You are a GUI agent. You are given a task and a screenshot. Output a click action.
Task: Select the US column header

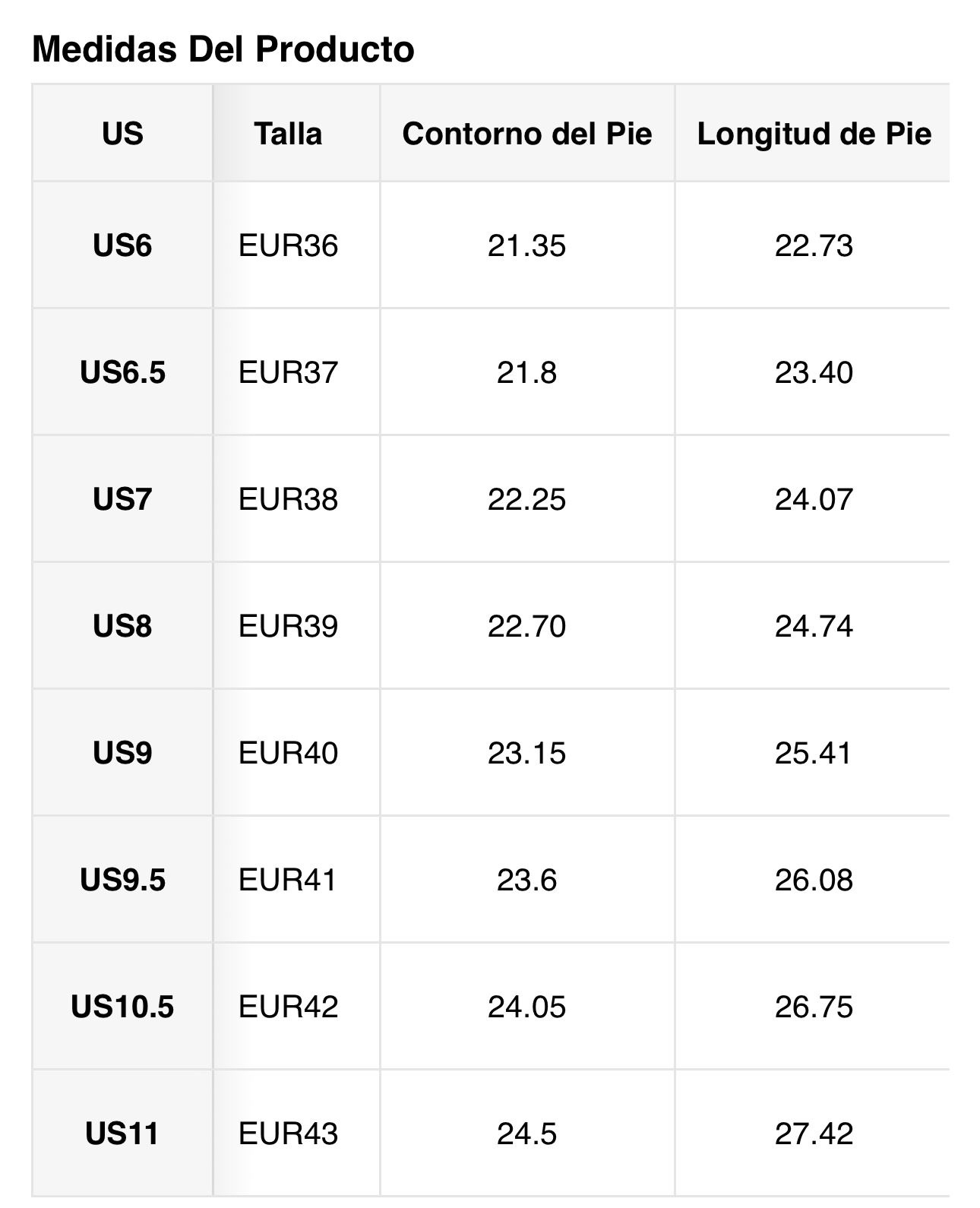(122, 134)
